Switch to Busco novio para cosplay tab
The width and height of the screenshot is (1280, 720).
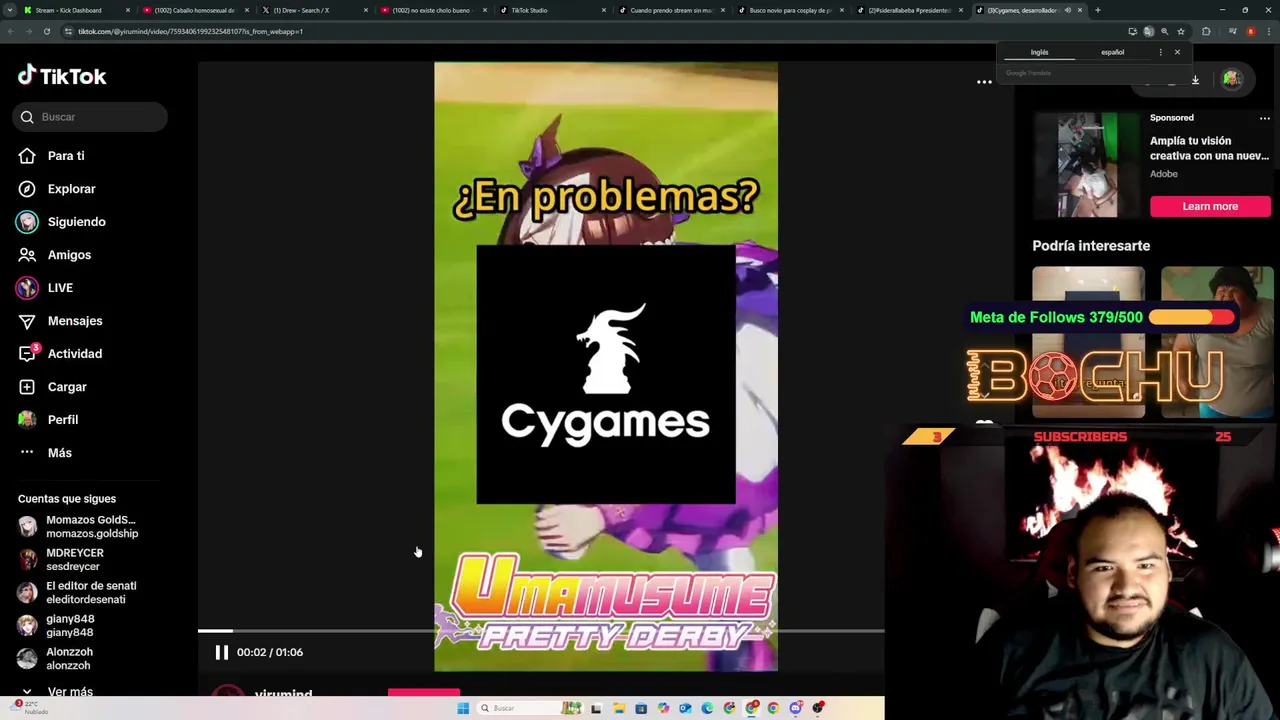click(x=789, y=10)
